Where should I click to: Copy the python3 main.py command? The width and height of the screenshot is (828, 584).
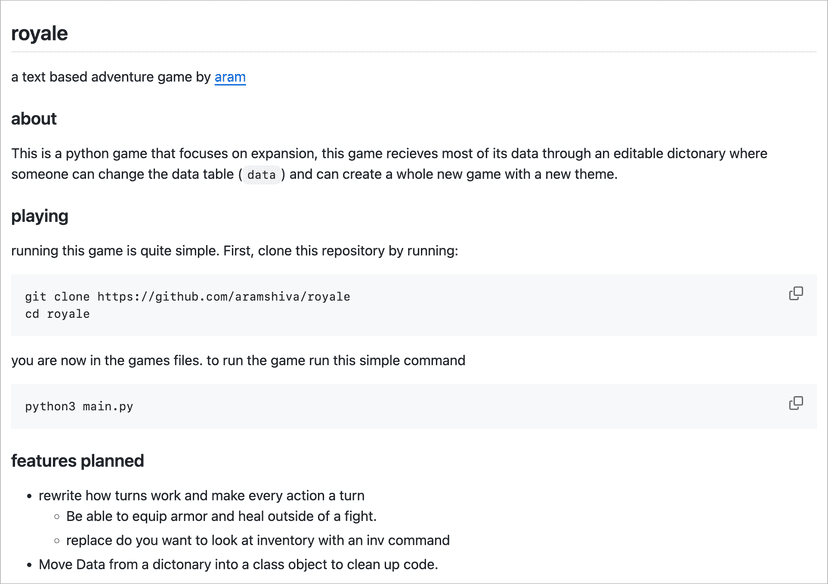(796, 403)
